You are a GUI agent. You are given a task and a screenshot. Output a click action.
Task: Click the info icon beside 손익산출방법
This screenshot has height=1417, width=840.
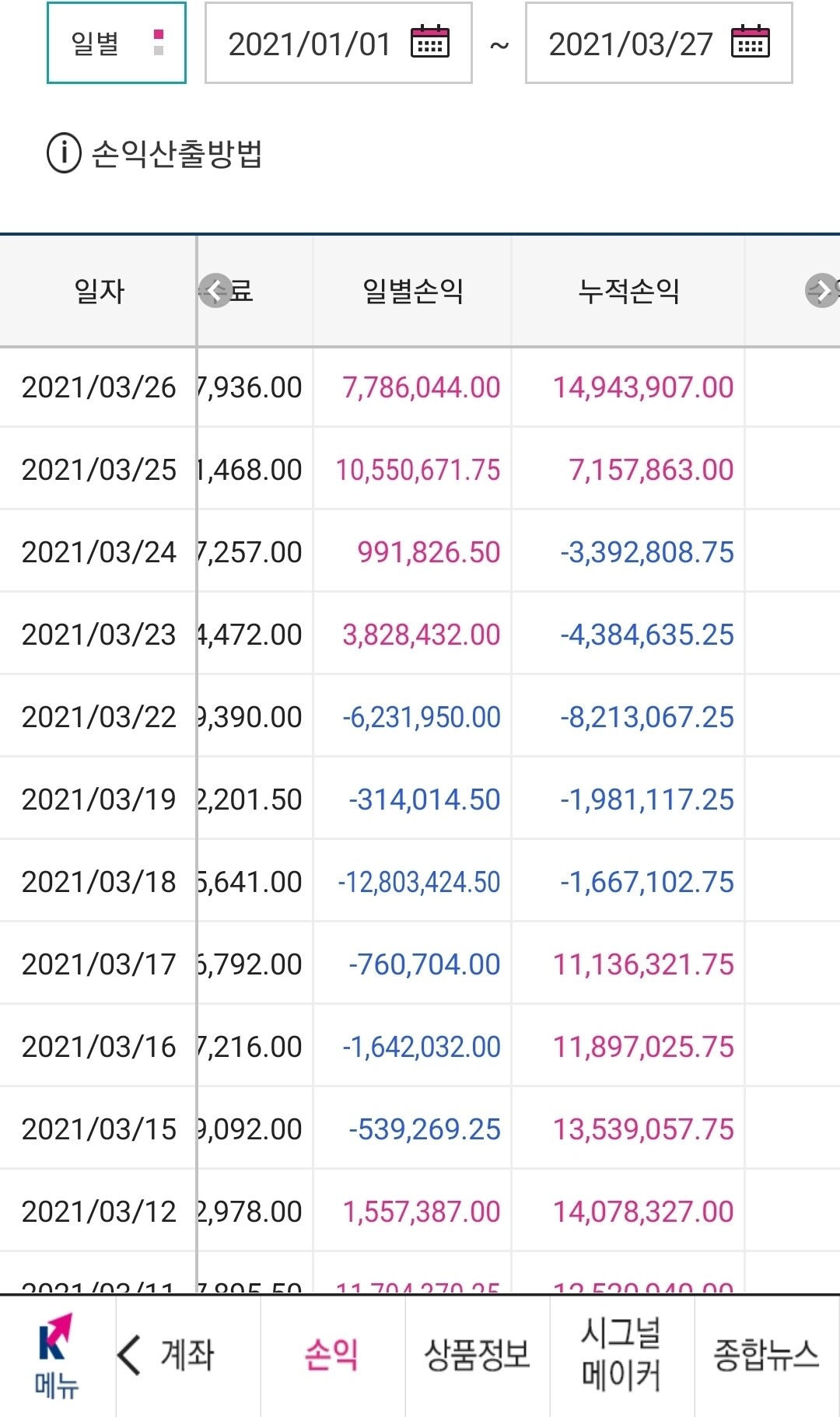tap(64, 153)
